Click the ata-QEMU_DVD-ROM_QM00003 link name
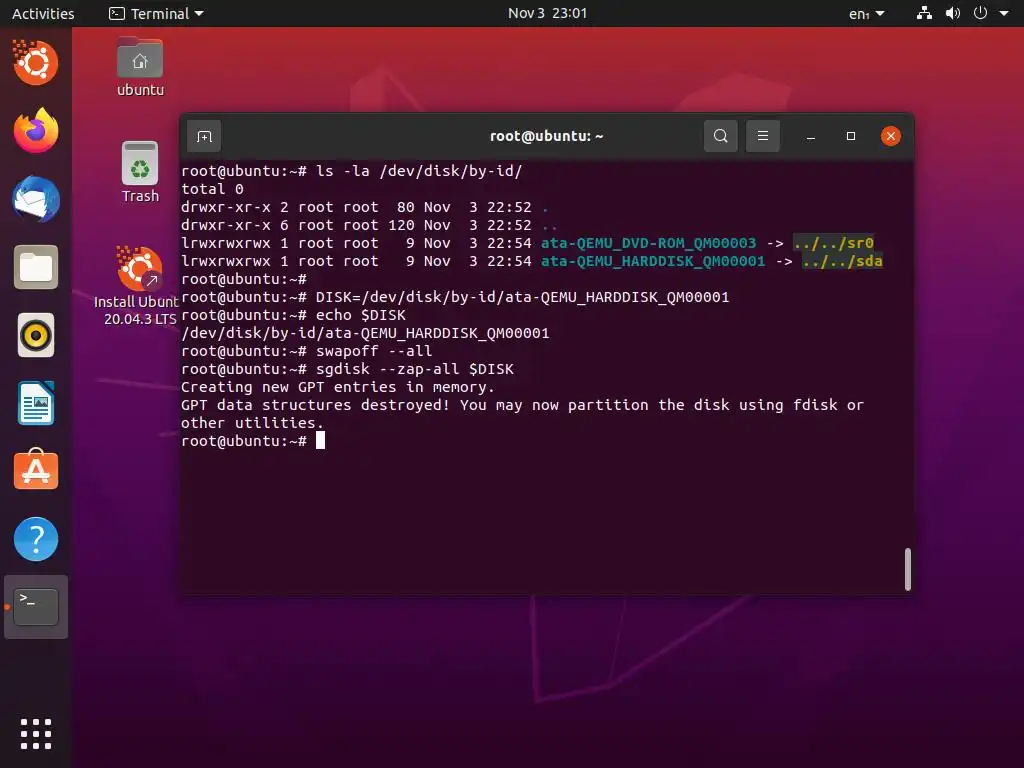1024x768 pixels. (x=648, y=243)
